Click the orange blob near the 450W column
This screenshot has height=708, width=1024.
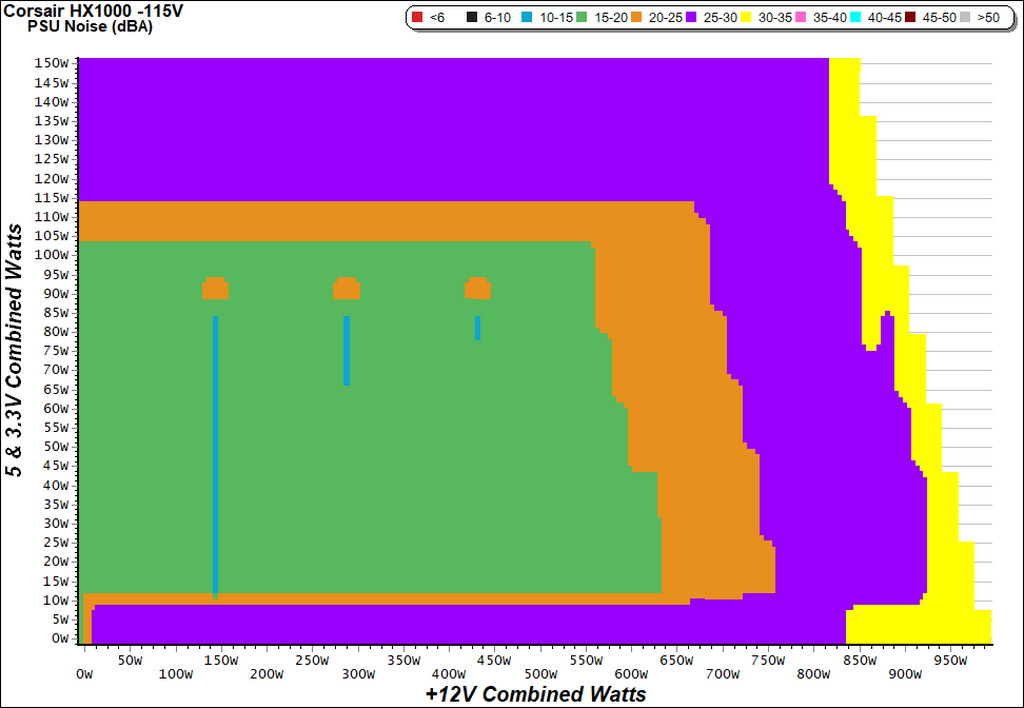tap(478, 289)
